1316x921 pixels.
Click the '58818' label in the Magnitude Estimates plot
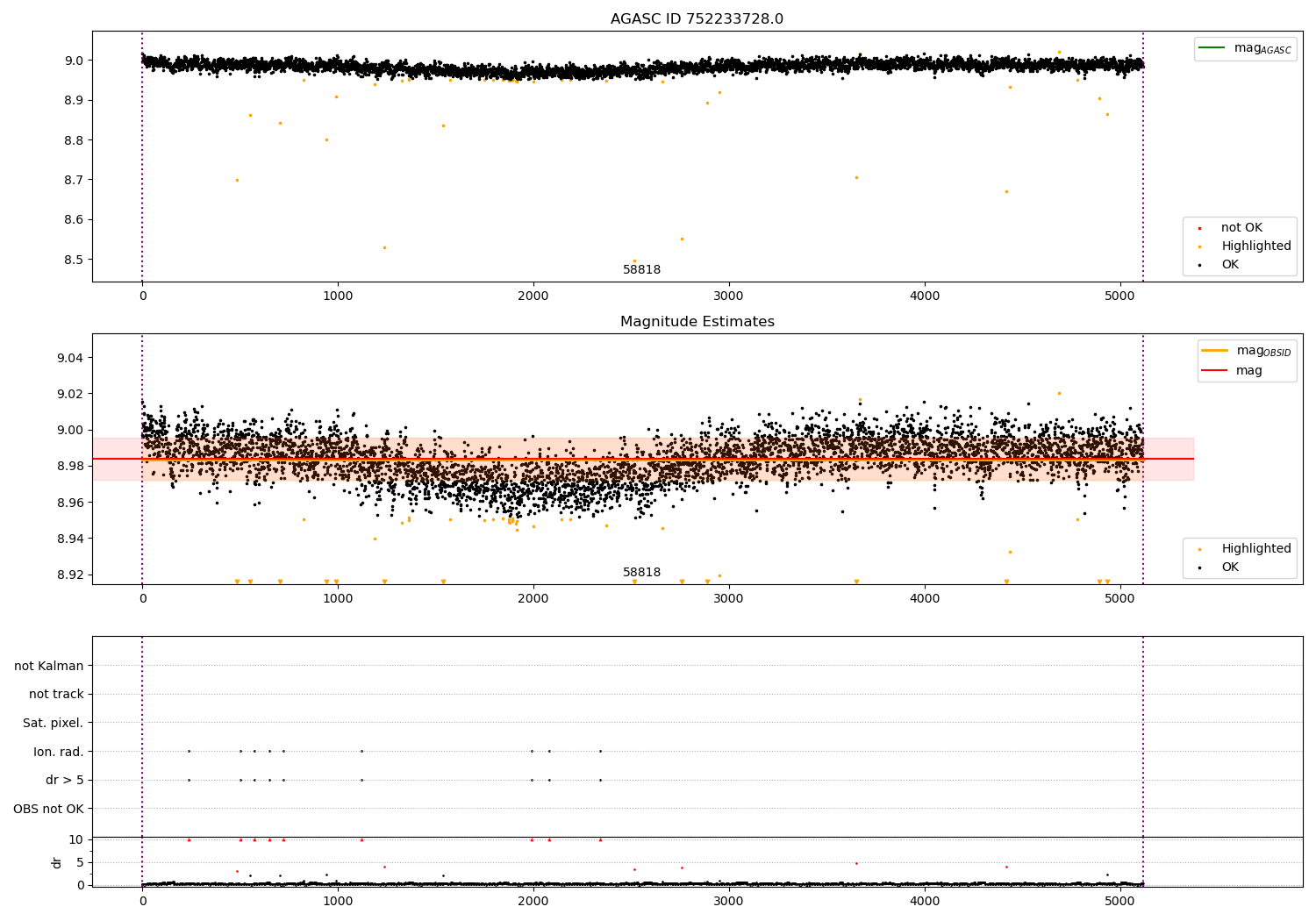point(641,573)
